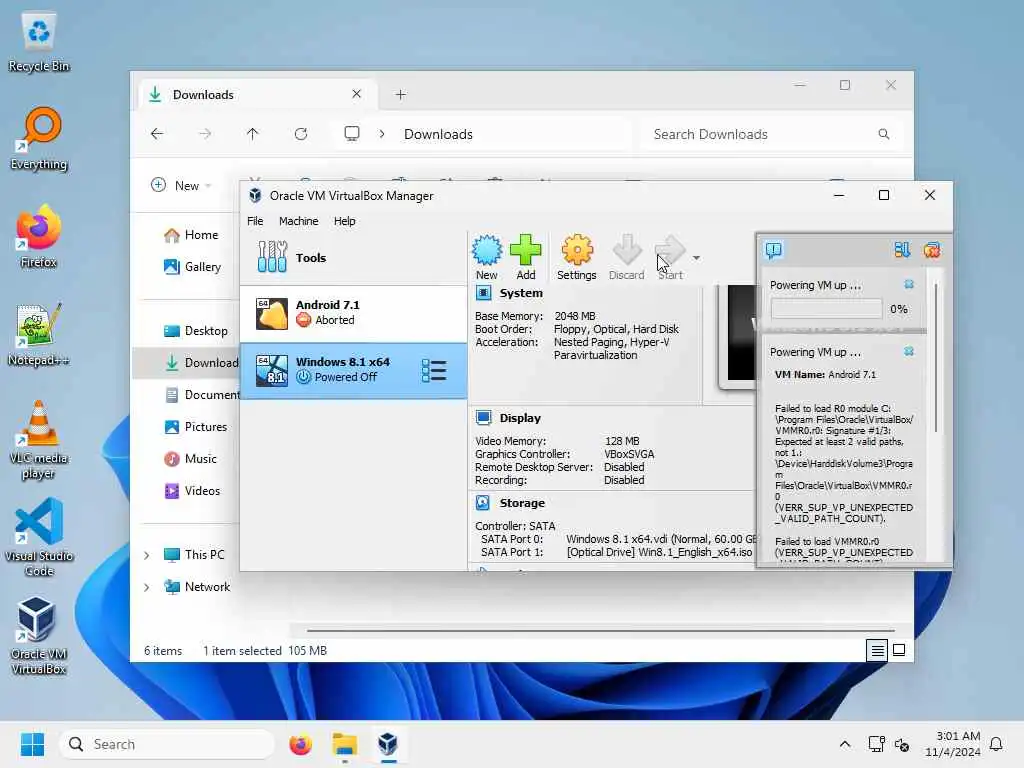Screen dimensions: 1024x768
Task: Click the Forward arrow in File Explorer
Action: pos(205,134)
